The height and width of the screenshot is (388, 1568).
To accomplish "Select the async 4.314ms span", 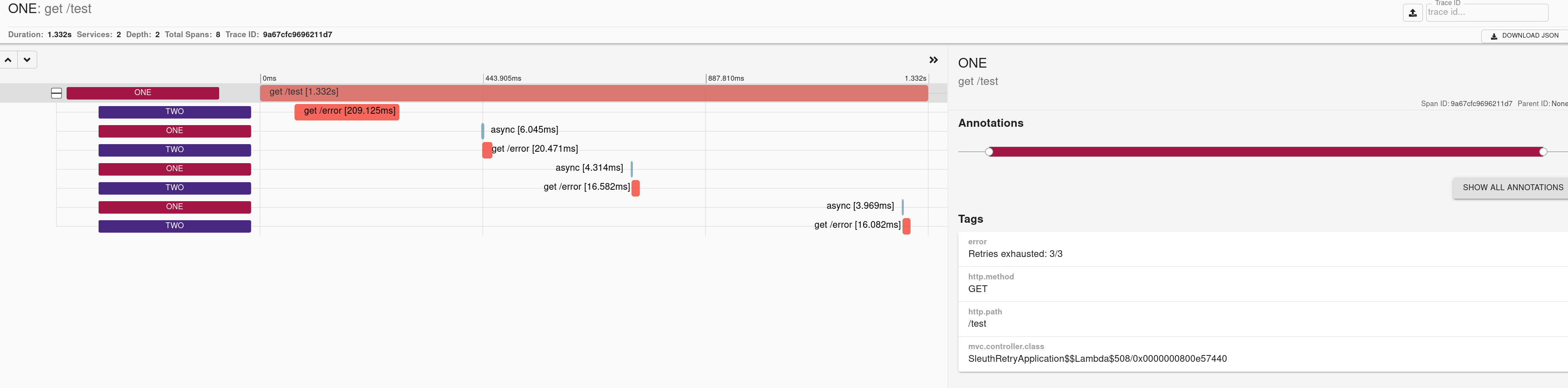I will (x=632, y=169).
